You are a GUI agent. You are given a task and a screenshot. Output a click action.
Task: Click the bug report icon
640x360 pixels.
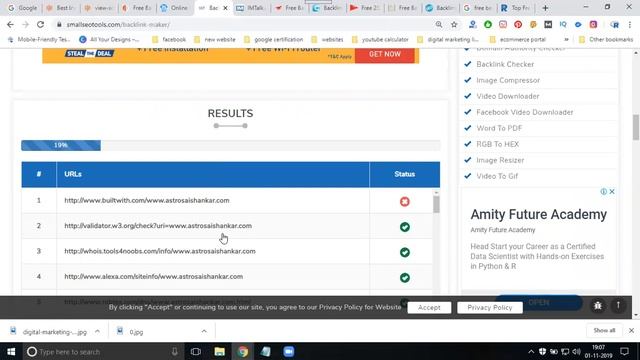pyautogui.click(x=598, y=305)
